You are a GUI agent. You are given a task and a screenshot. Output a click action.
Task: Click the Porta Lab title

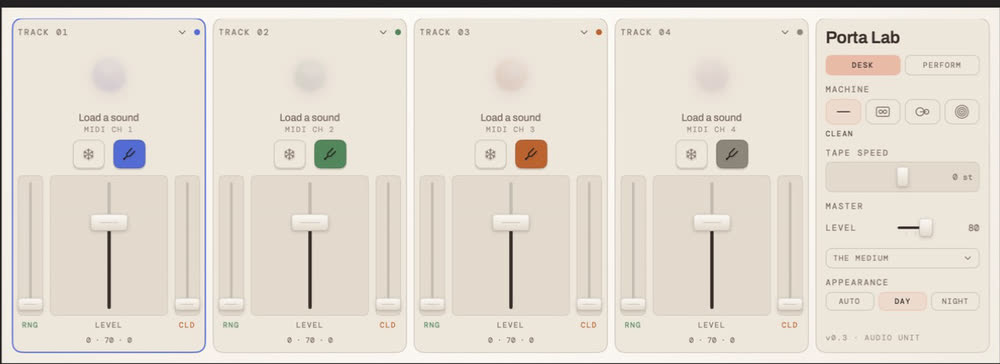(863, 38)
